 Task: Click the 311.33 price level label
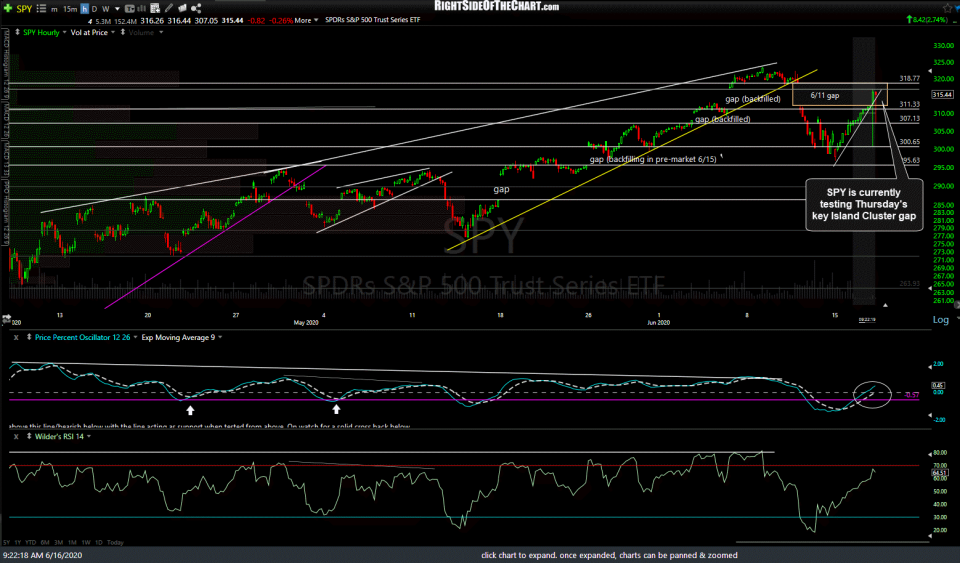click(x=909, y=105)
